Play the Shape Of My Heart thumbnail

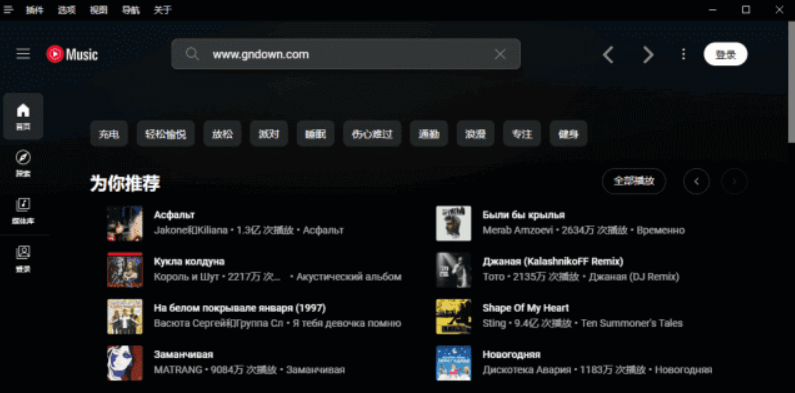[x=454, y=316]
